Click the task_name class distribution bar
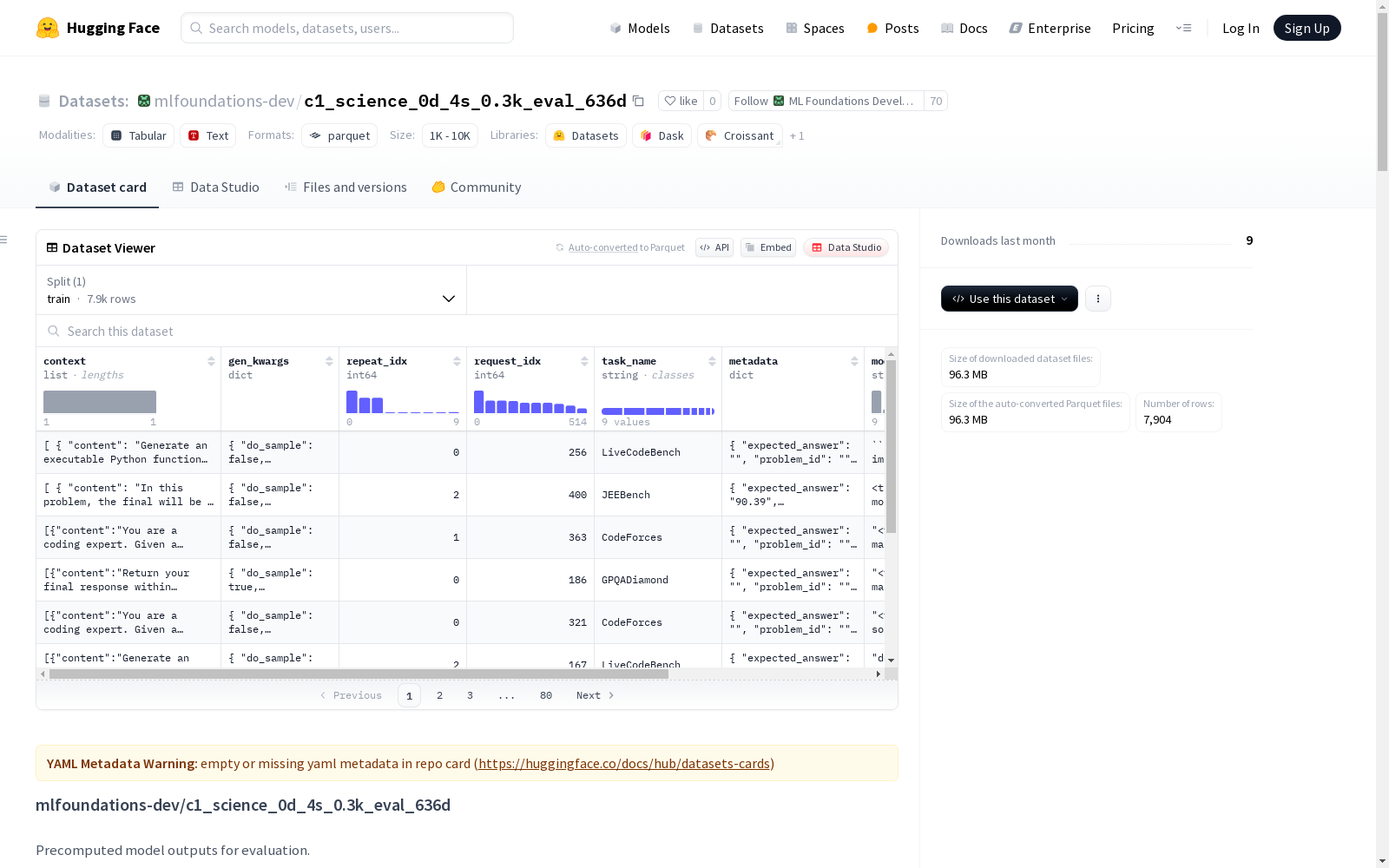 point(658,411)
